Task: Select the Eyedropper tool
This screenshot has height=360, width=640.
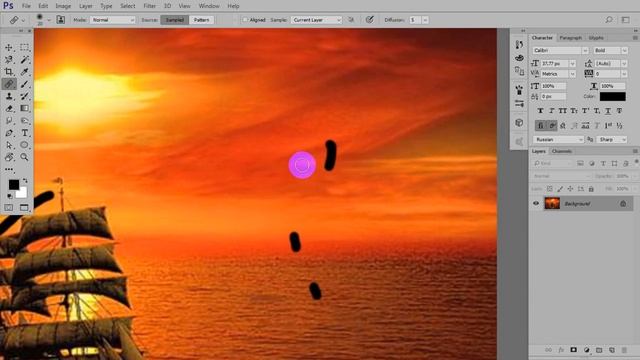Action: point(24,72)
